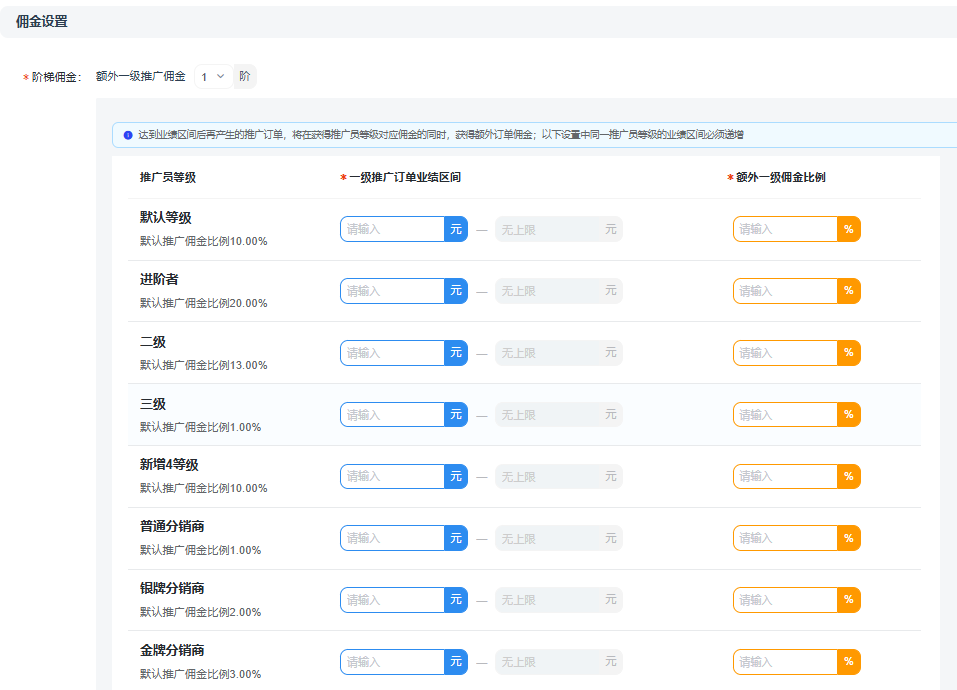Focus 普通分销商 minimum performance amount input
The height and width of the screenshot is (690, 957).
coord(392,538)
